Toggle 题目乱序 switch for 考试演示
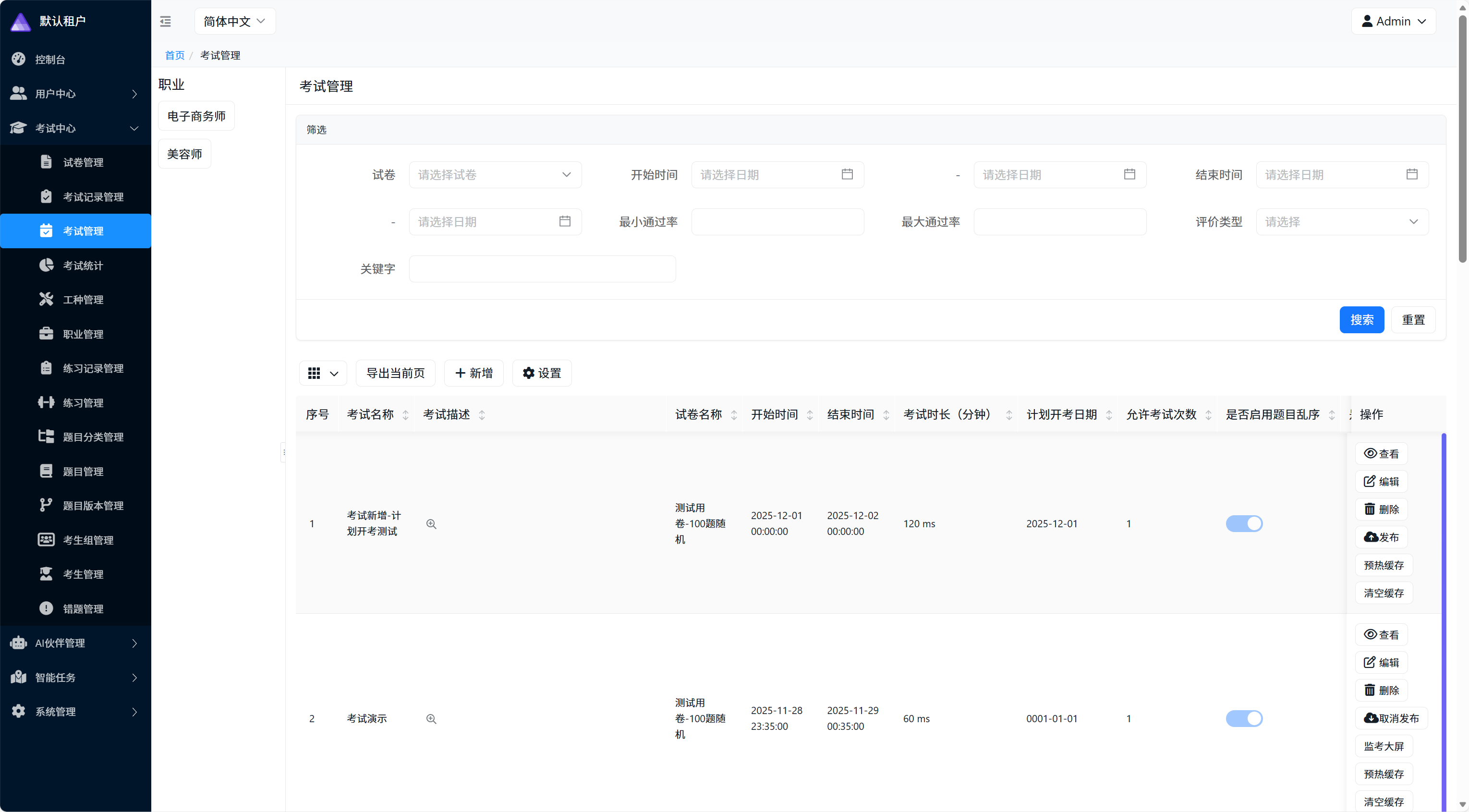The height and width of the screenshot is (812, 1469). coord(1244,718)
